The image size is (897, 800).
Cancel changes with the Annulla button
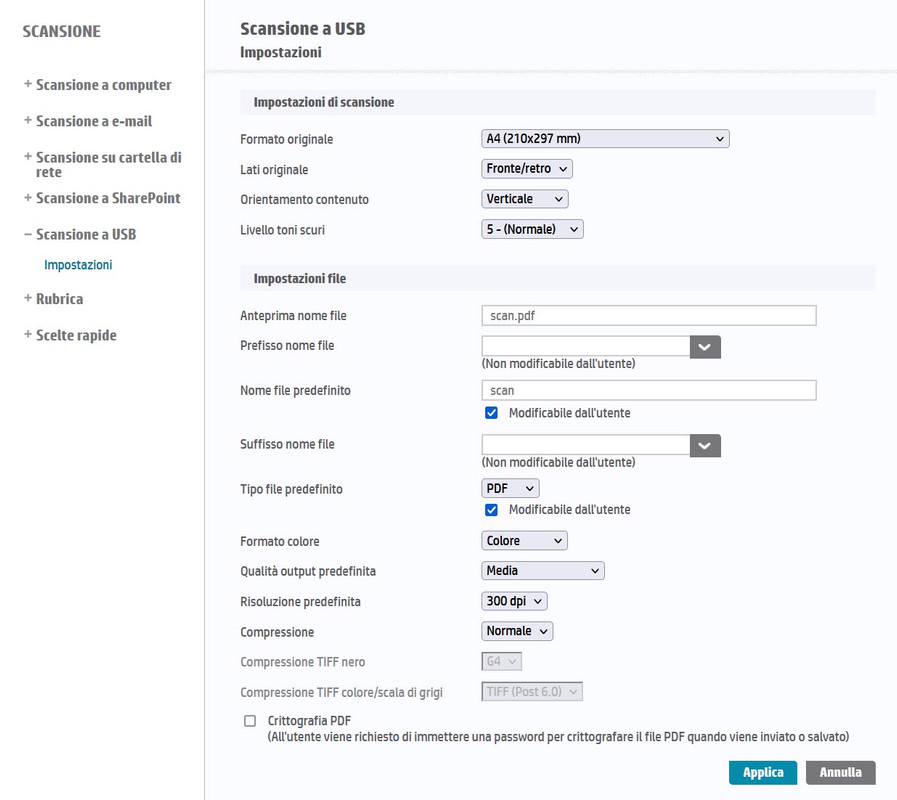pos(840,773)
